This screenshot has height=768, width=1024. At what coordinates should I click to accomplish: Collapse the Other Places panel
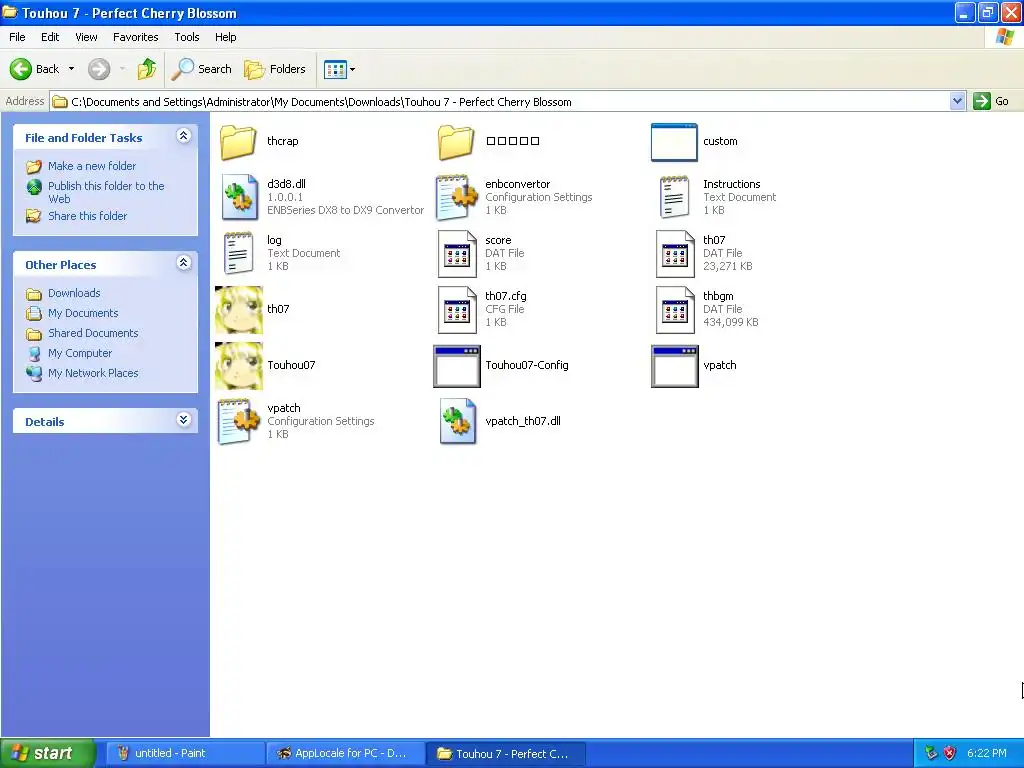coord(184,263)
